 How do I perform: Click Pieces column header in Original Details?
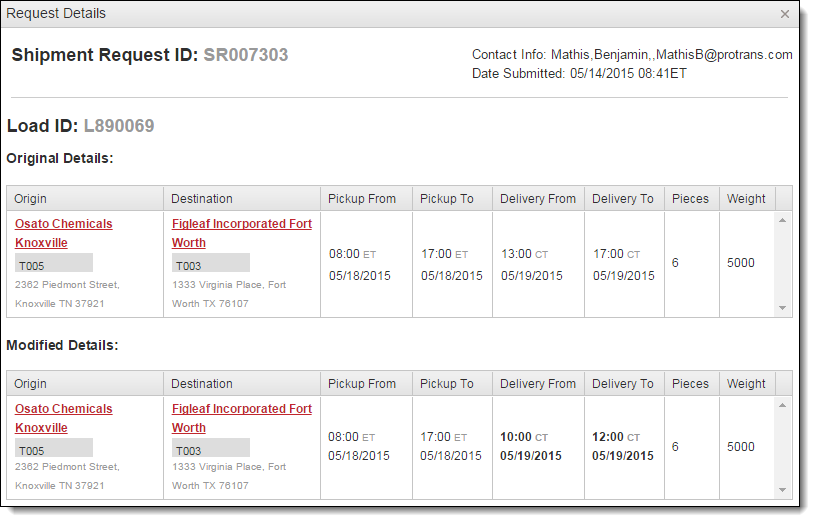point(690,199)
